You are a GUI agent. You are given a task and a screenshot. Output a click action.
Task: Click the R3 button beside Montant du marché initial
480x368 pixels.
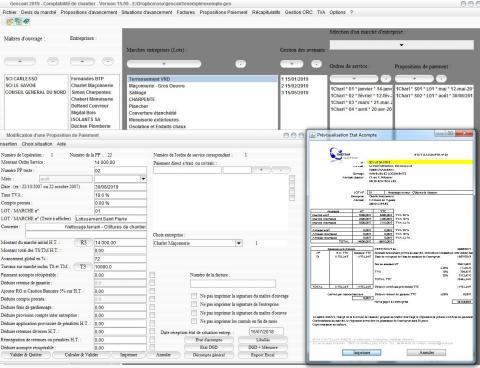(83, 243)
